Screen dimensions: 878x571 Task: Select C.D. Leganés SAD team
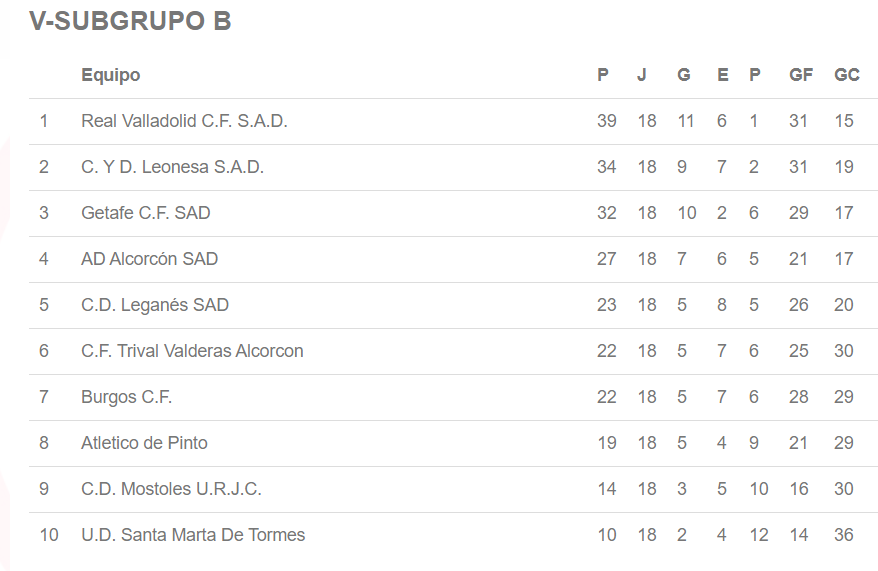[154, 305]
